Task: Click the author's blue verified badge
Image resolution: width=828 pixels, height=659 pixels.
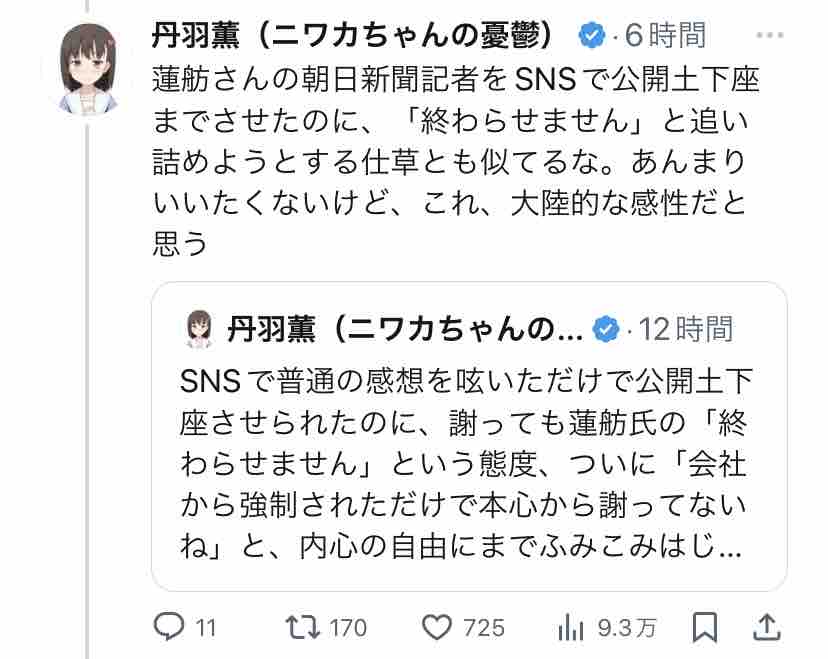Action: pos(592,37)
